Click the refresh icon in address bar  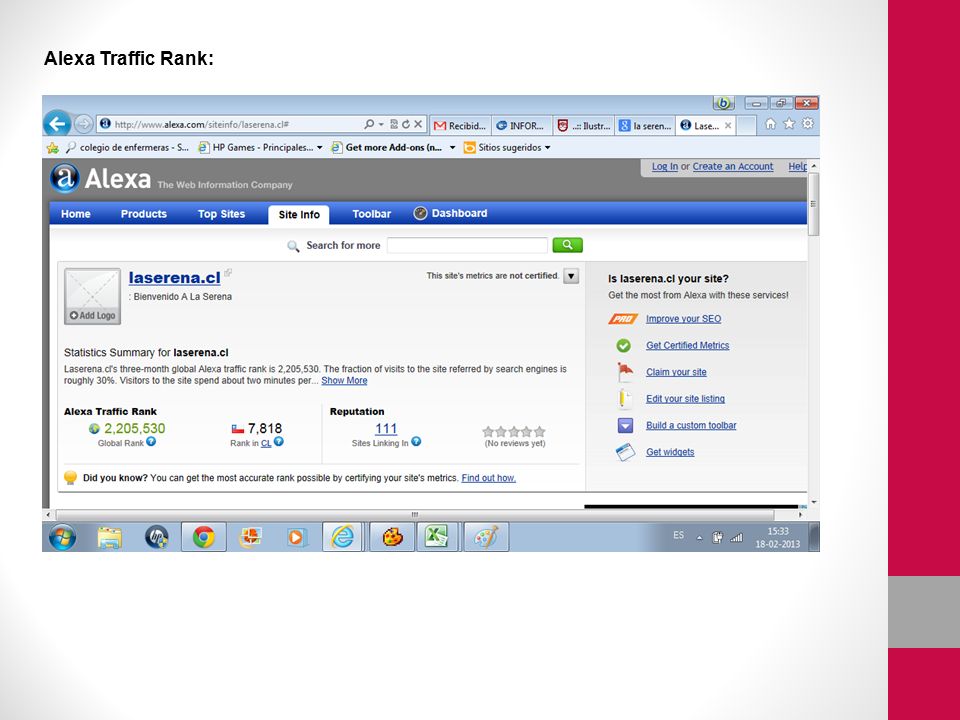click(x=405, y=124)
